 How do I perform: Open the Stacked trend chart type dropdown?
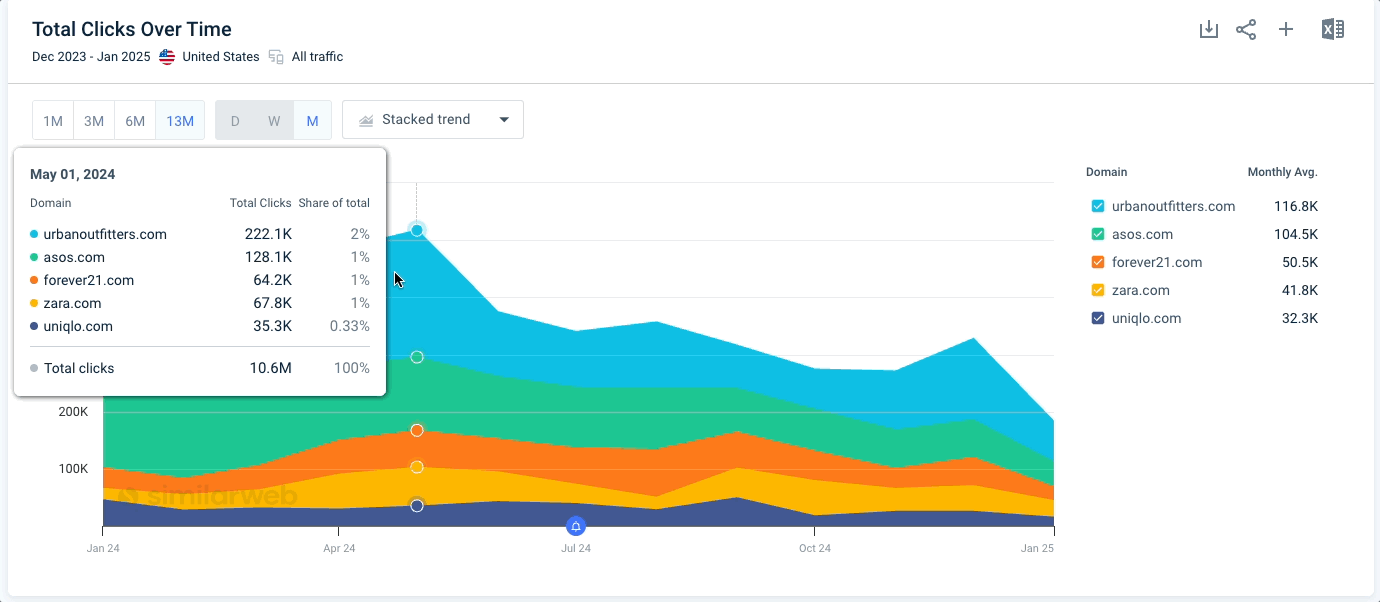433,120
